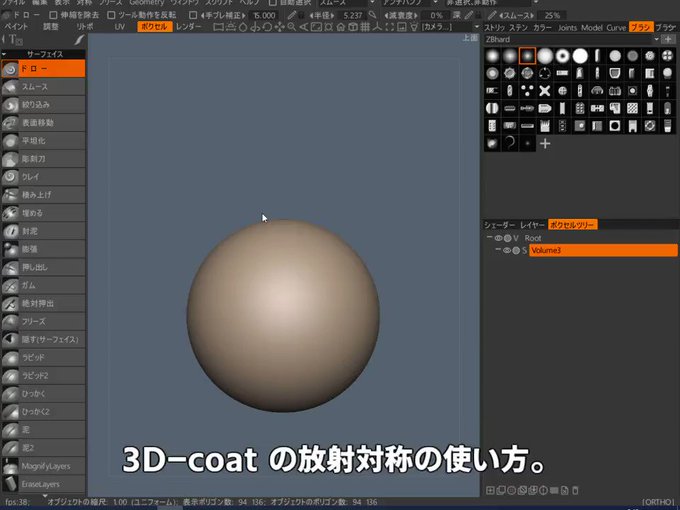Enable the ツール動作を反転 checkbox
680x510 pixels.
tap(111, 15)
